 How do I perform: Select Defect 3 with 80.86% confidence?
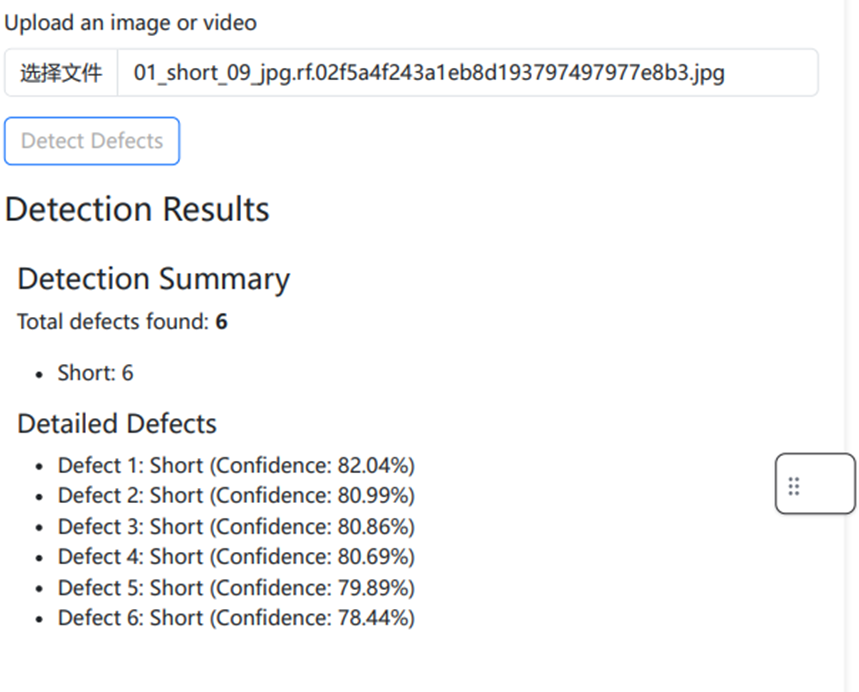click(235, 527)
